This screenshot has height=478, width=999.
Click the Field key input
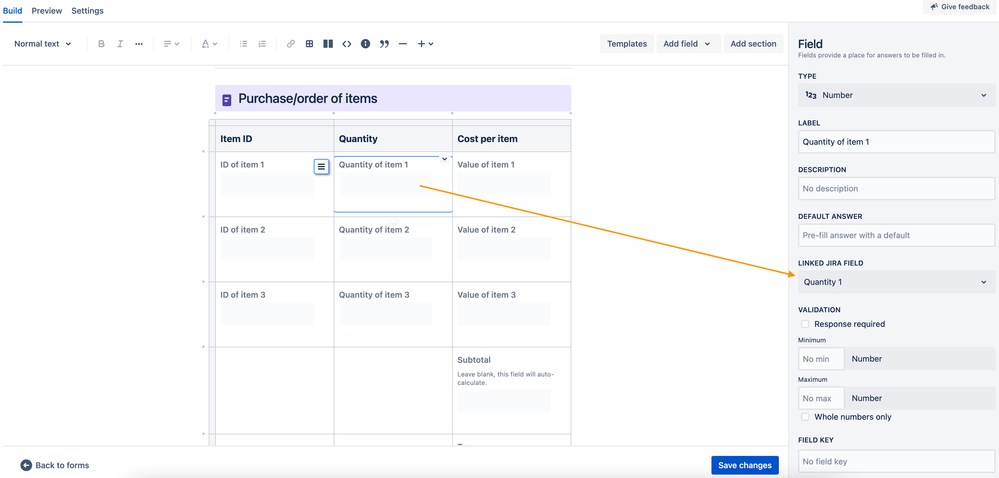(x=896, y=461)
